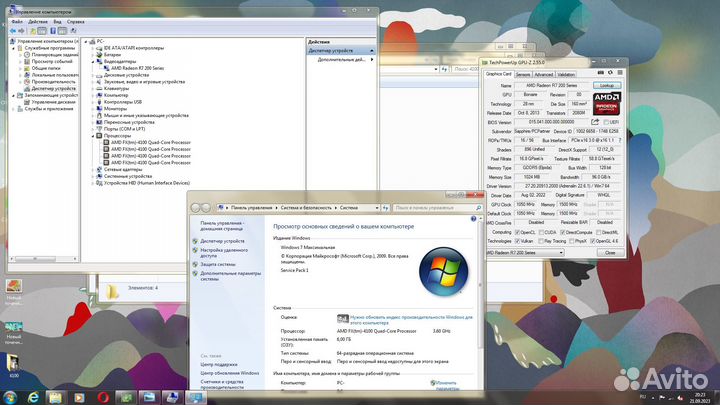
Task: Open Центр обновления Windows link
Action: pyautogui.click(x=230, y=373)
